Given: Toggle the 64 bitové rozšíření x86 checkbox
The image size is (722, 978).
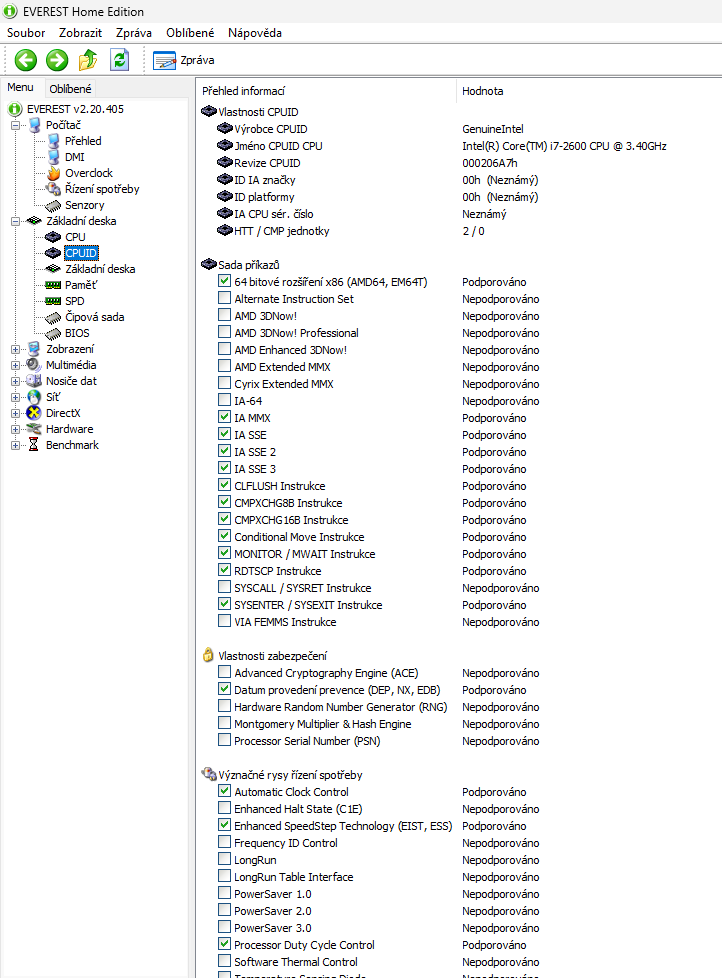Looking at the screenshot, I should tap(224, 281).
